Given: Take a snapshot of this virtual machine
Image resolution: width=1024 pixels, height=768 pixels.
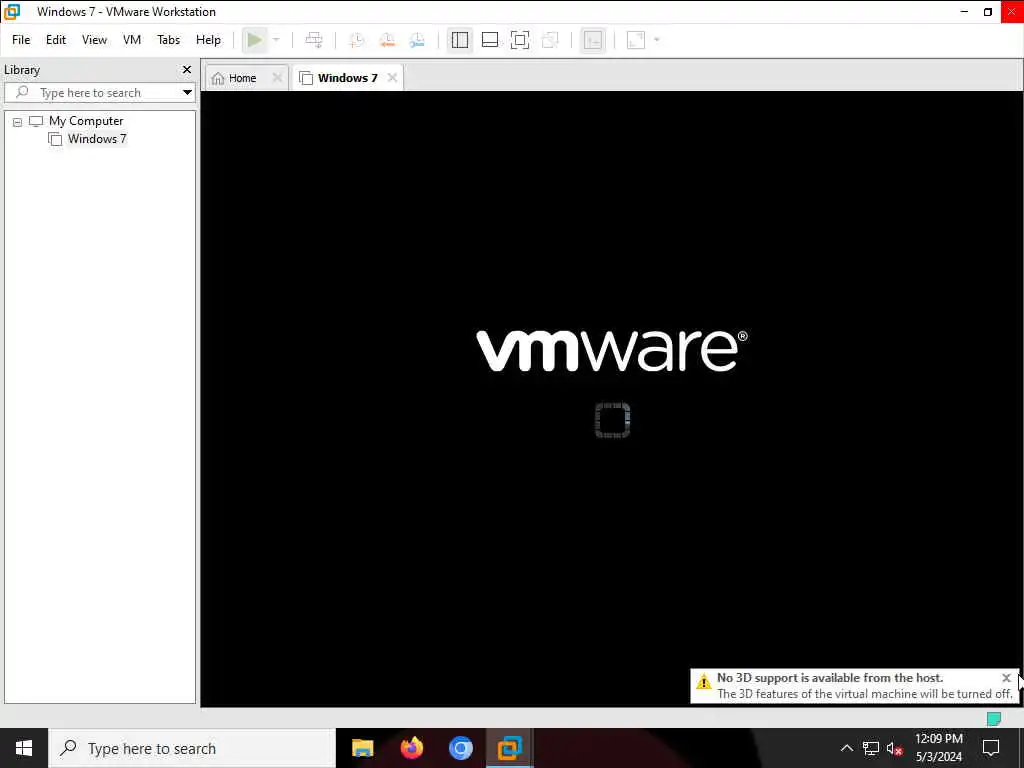Looking at the screenshot, I should (x=357, y=40).
